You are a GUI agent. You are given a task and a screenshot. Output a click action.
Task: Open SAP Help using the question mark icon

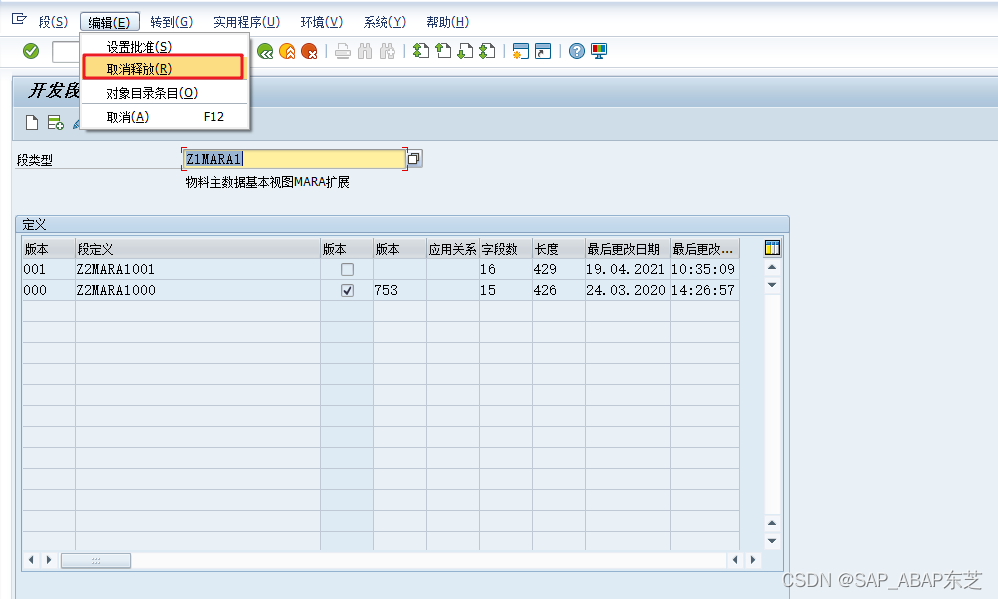[575, 51]
